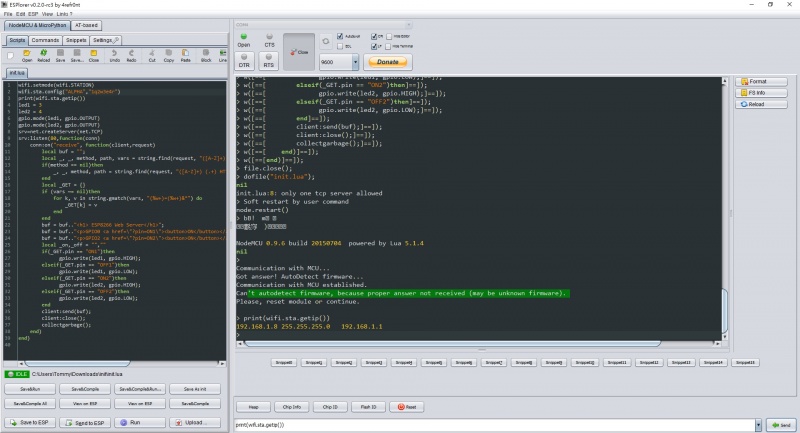
Task: Click the Reload file list button on the right
Action: tap(761, 104)
